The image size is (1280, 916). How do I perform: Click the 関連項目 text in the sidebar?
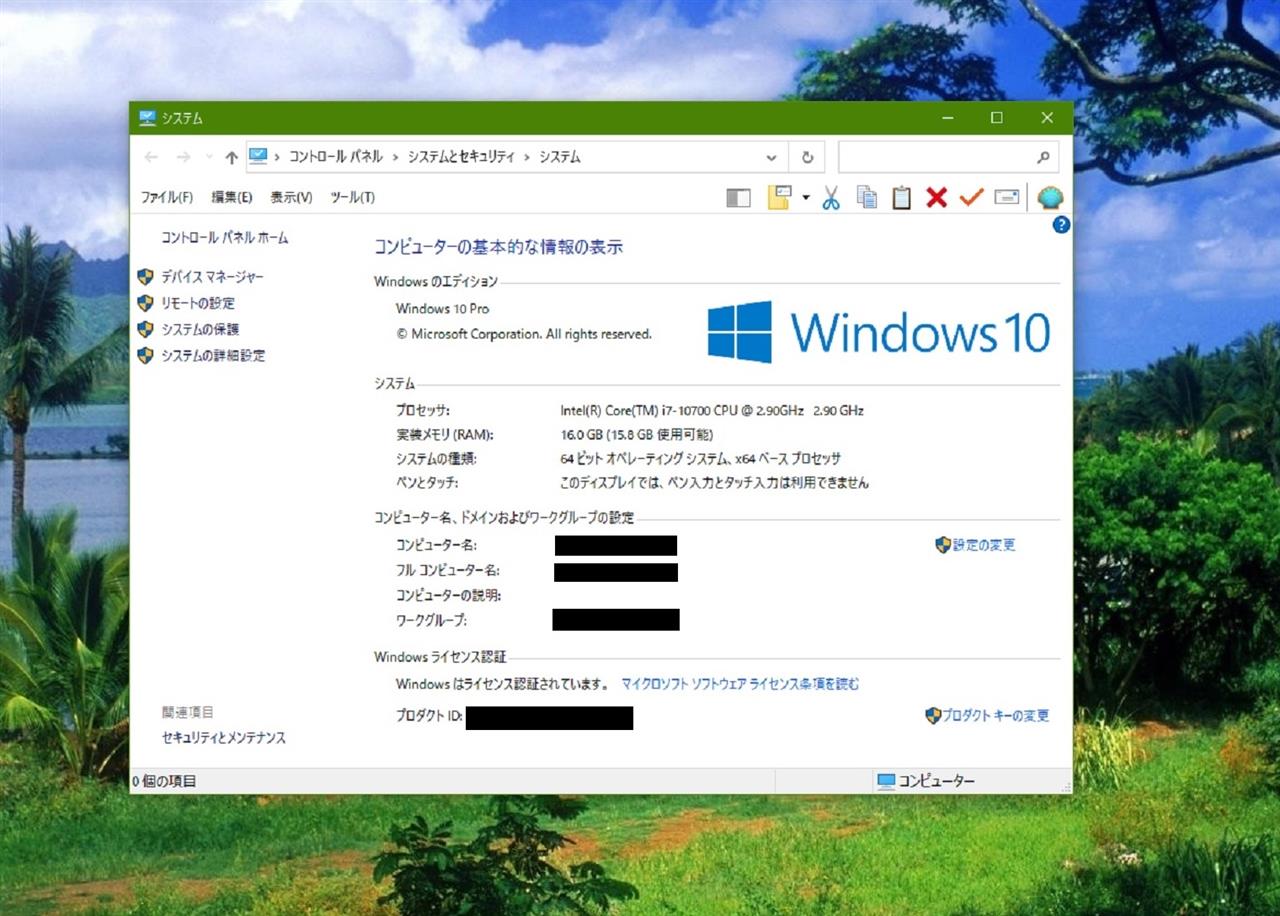point(188,712)
